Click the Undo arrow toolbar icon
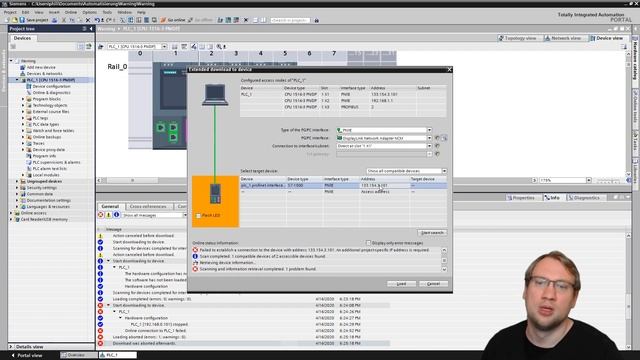Viewport: 640px width, 360px height. (97, 20)
